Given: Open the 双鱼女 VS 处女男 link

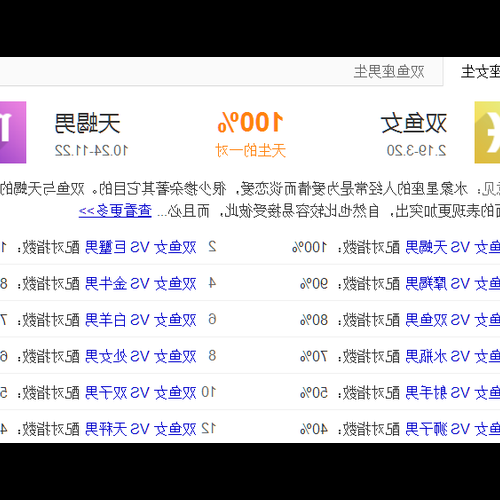Looking at the screenshot, I should click(x=141, y=357).
